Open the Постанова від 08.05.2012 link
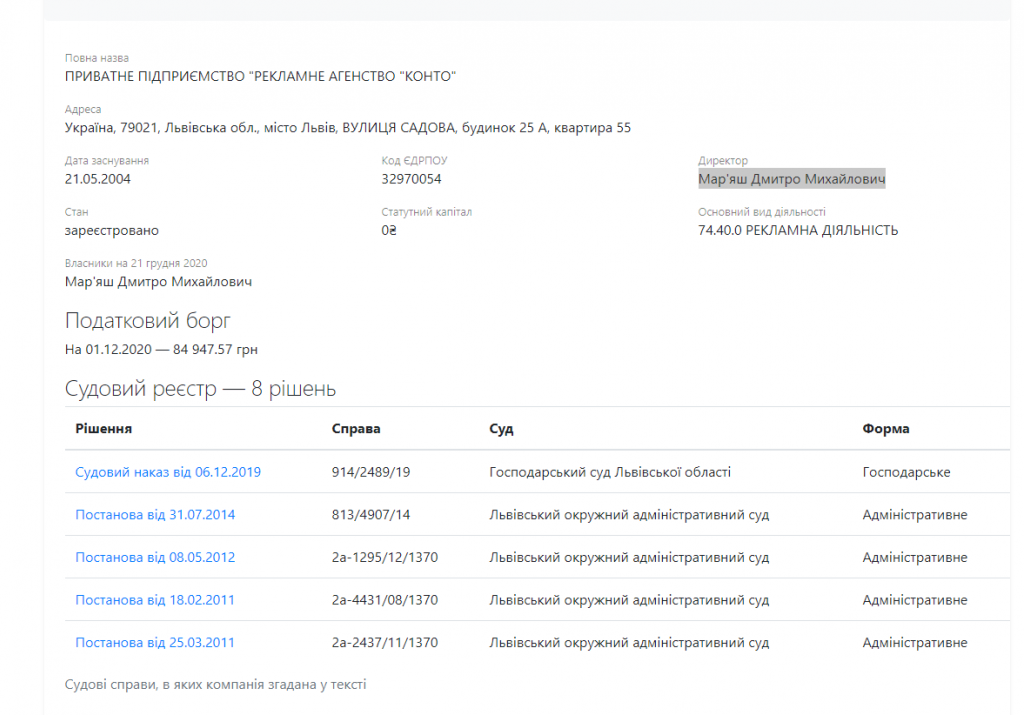The height and width of the screenshot is (715, 1024). (x=155, y=557)
